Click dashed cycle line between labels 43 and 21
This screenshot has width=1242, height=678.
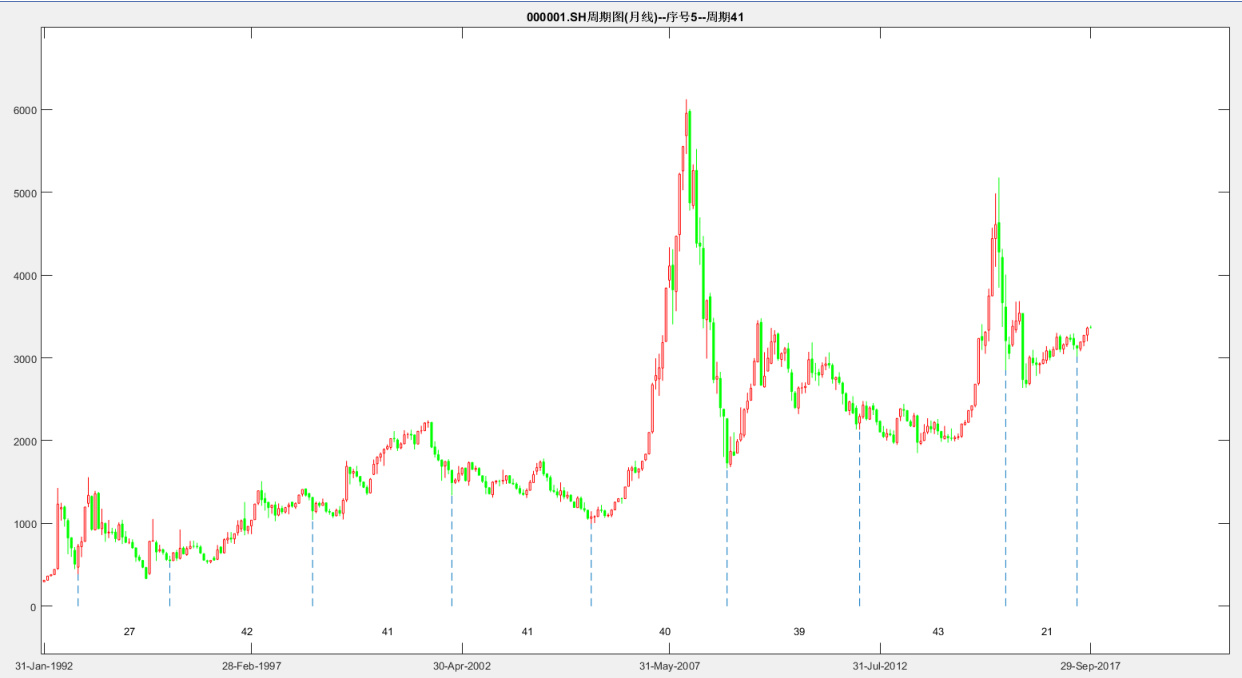click(1005, 500)
